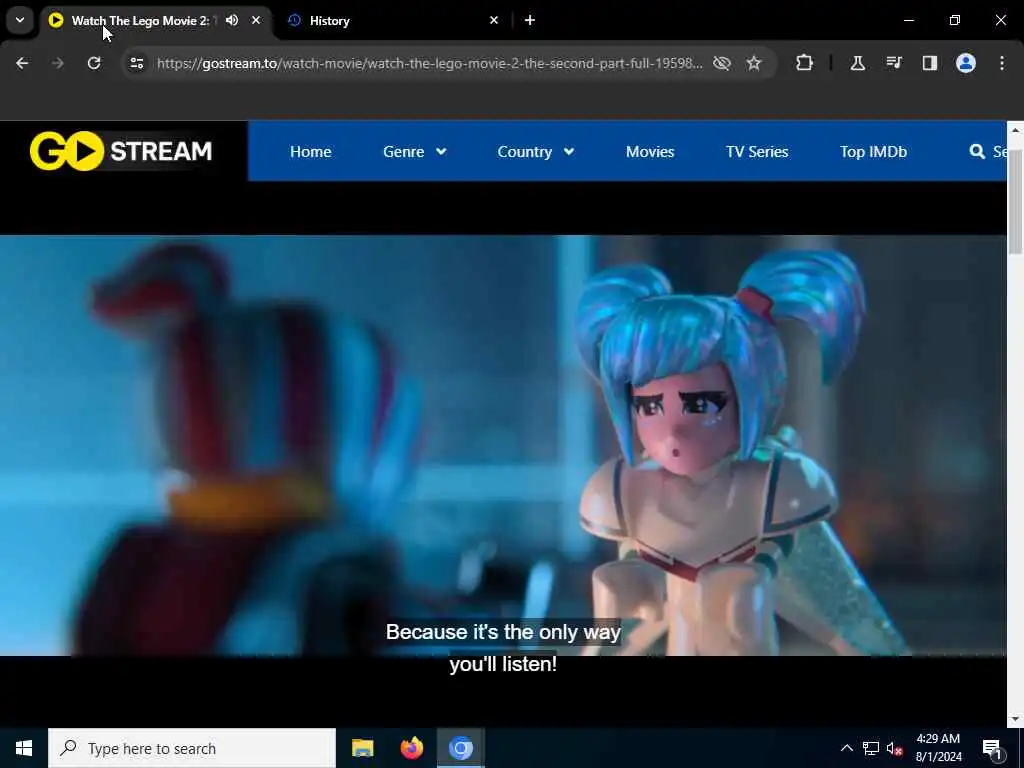Go forward to the next page
The height and width of the screenshot is (768, 1024).
[x=57, y=63]
